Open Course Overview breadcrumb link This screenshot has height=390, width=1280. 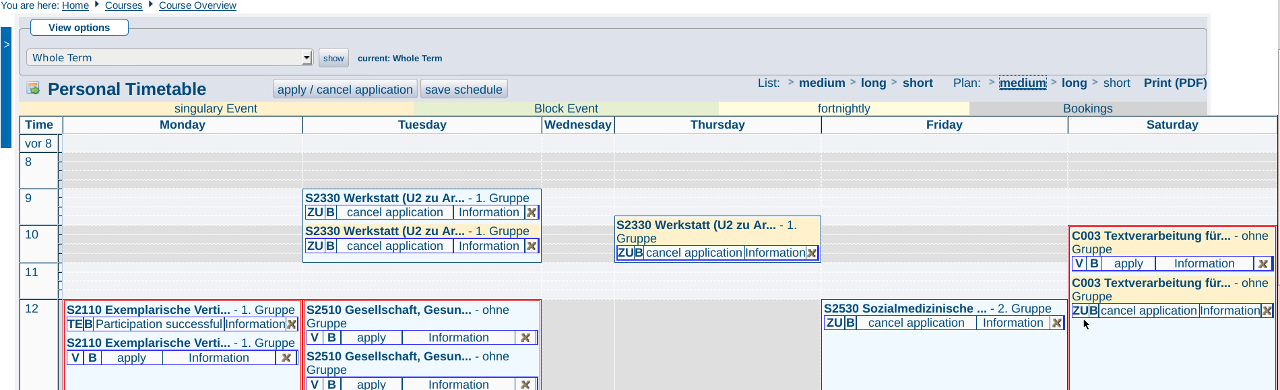(198, 6)
